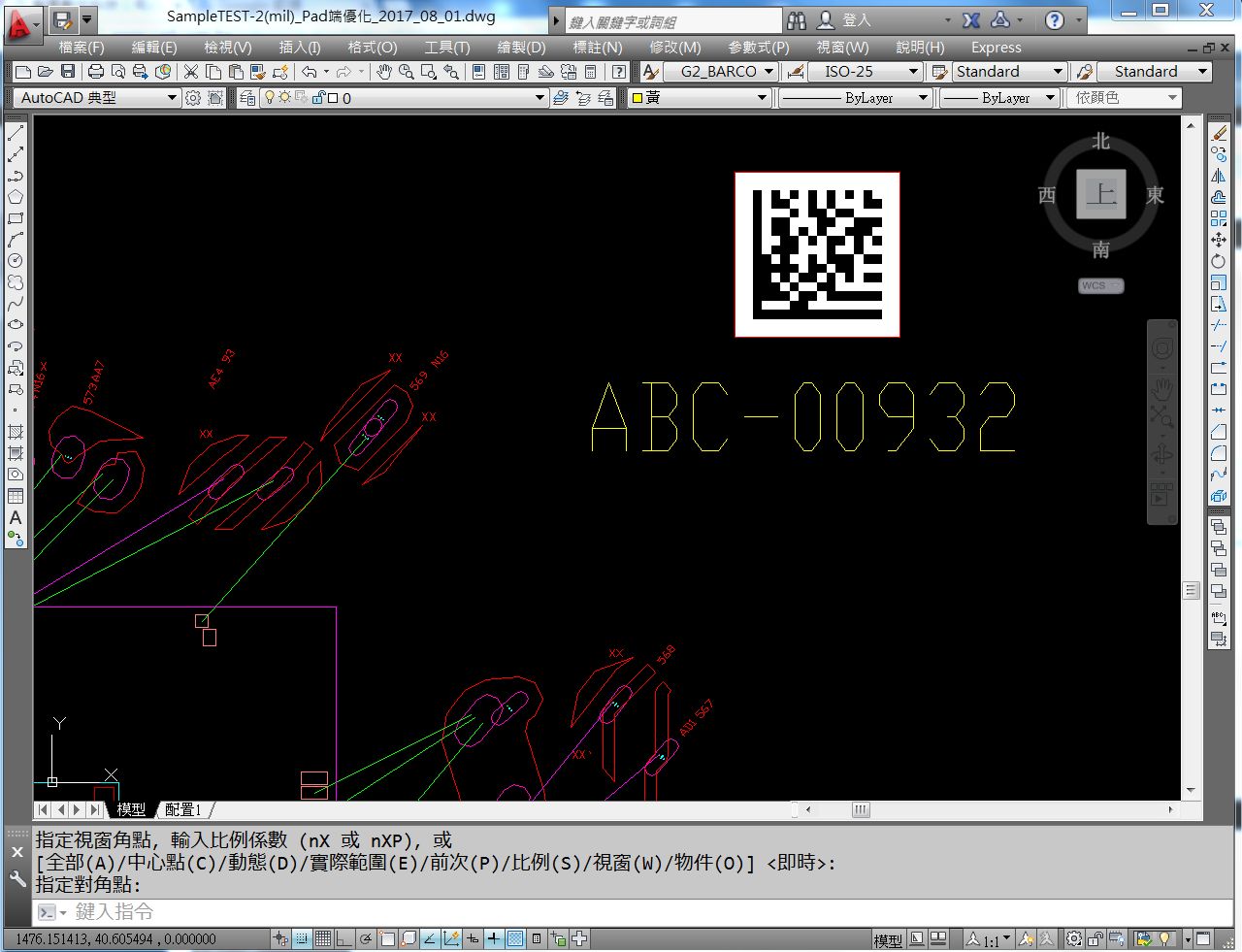Toggle Object Snap in the status bar
The image size is (1242, 952).
(x=387, y=939)
